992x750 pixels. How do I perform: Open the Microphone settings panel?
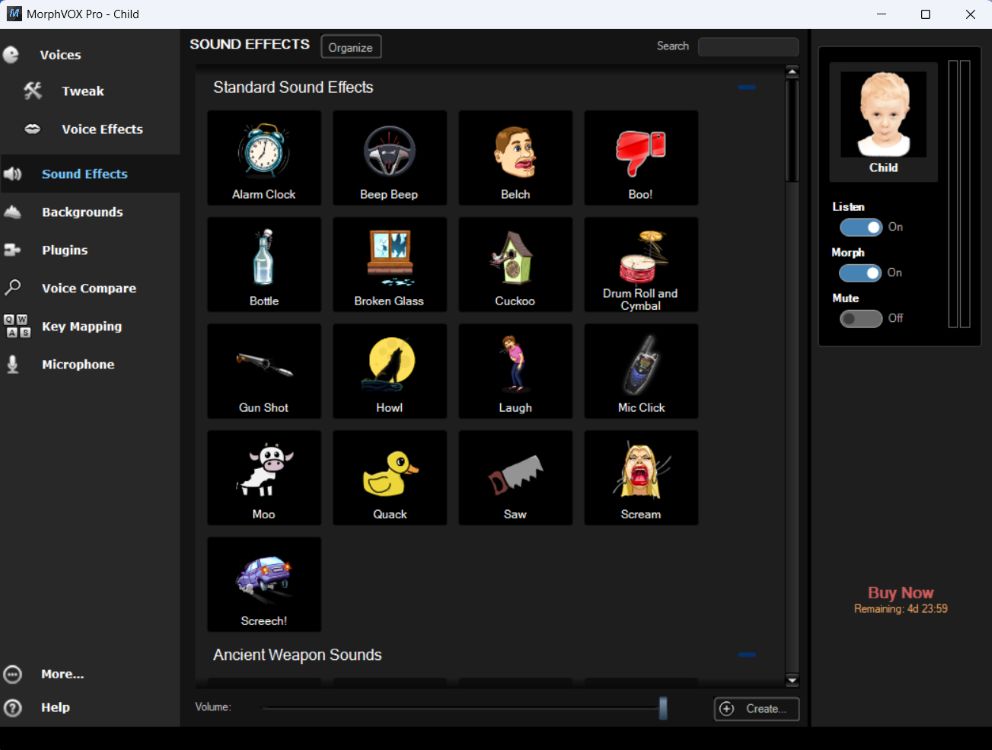click(x=80, y=364)
